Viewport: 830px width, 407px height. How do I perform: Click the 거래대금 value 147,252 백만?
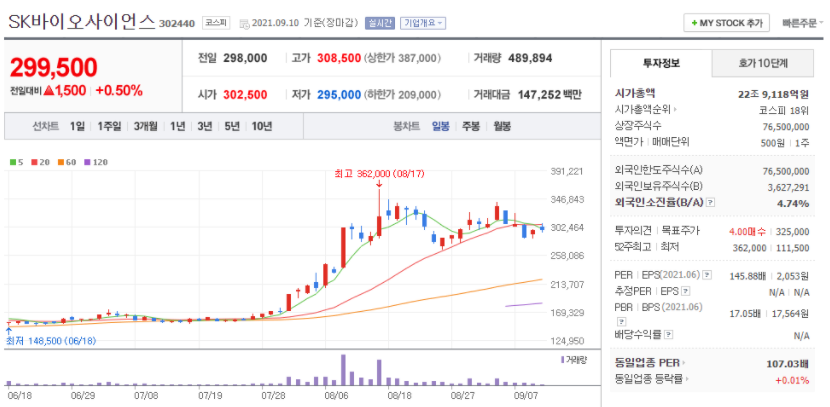point(548,95)
